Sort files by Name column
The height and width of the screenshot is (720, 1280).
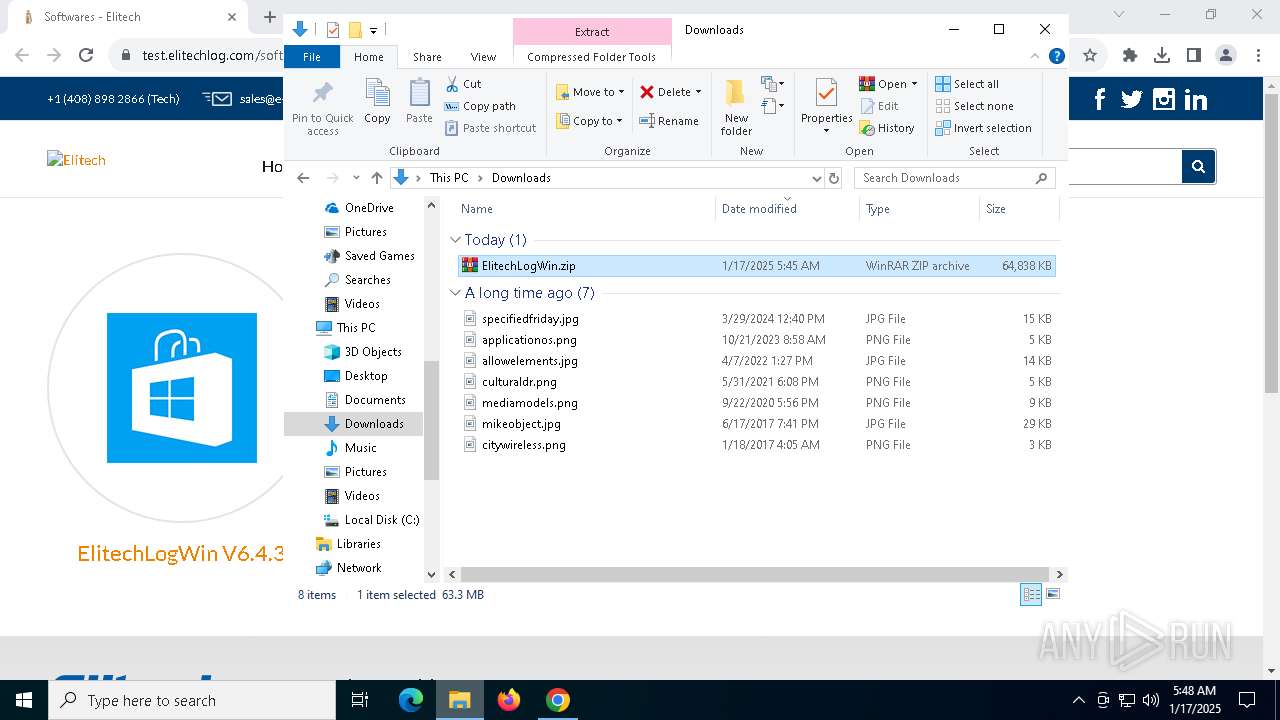tap(586, 209)
